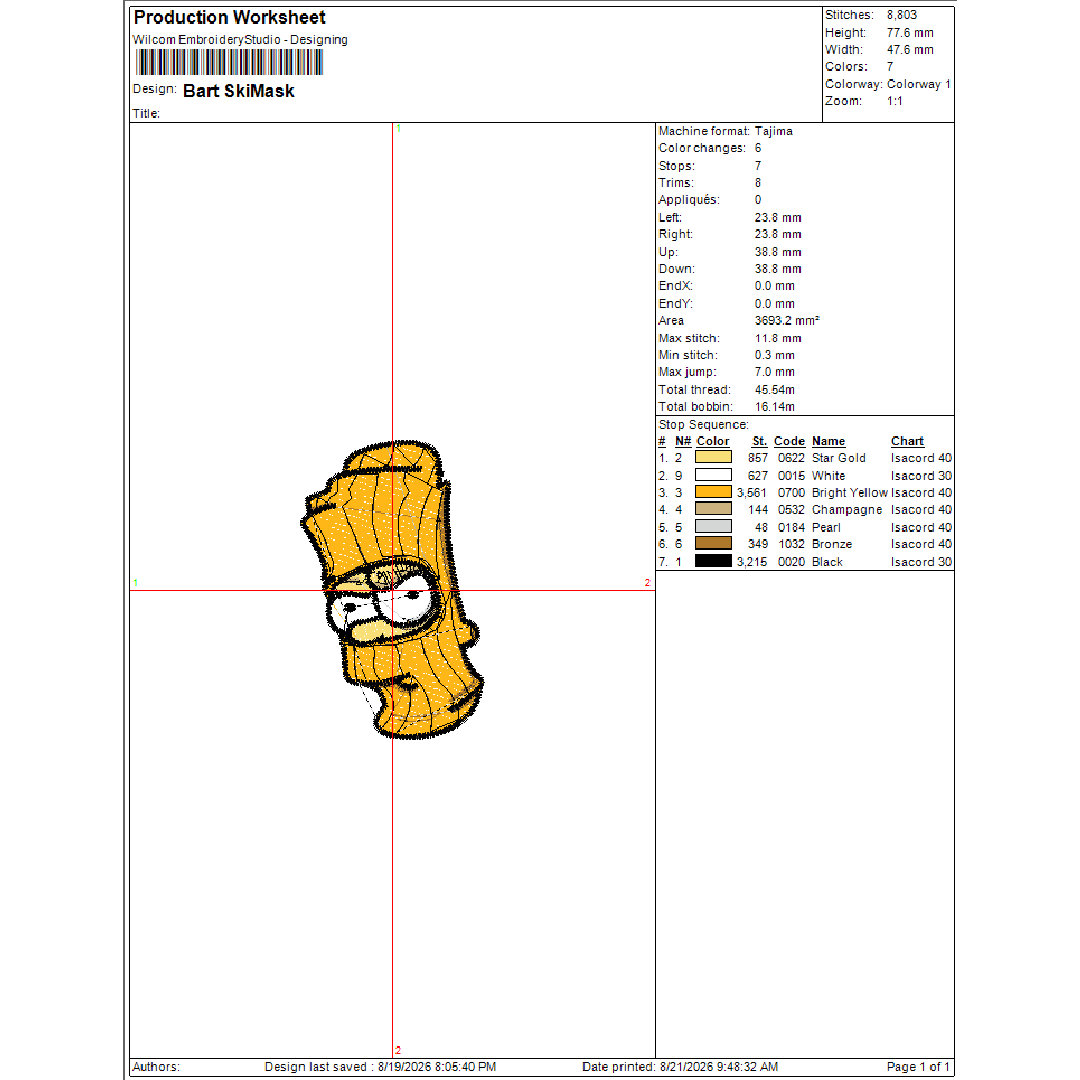This screenshot has width=1080, height=1080.
Task: Click the zoom value '1:1'
Action: (x=895, y=101)
